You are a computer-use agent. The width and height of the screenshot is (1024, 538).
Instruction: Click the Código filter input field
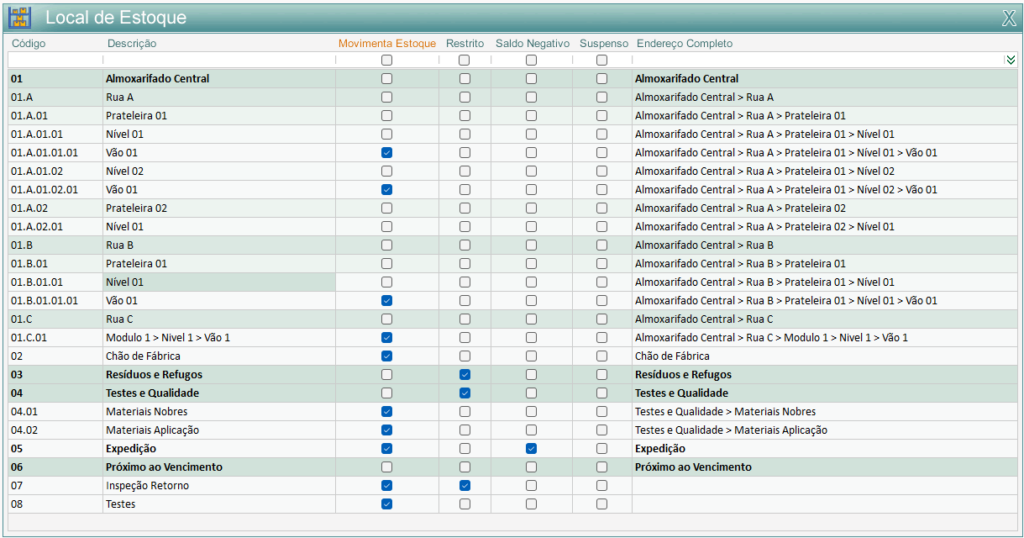click(x=55, y=60)
